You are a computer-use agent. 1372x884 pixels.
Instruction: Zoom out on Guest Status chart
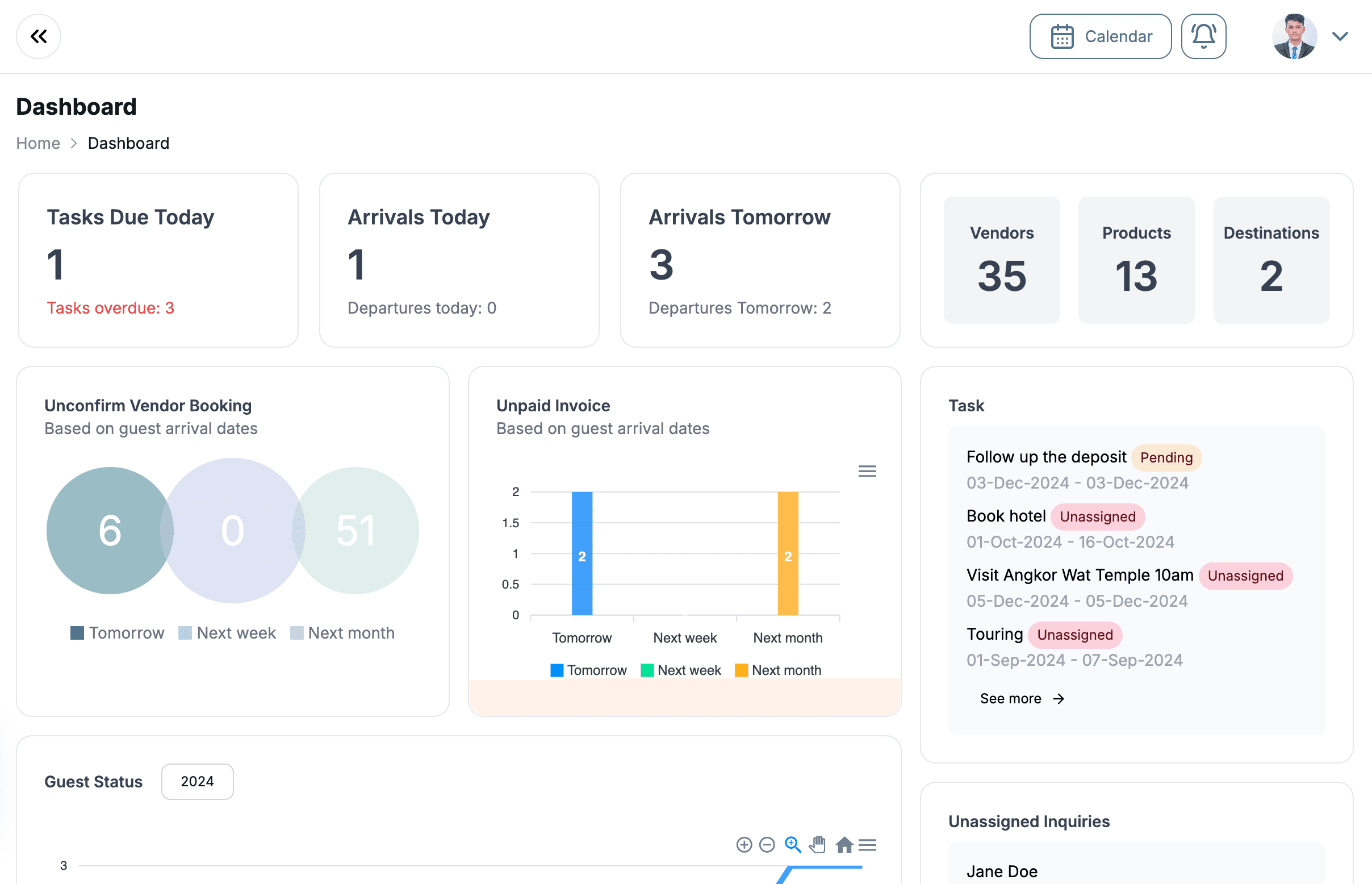point(768,845)
